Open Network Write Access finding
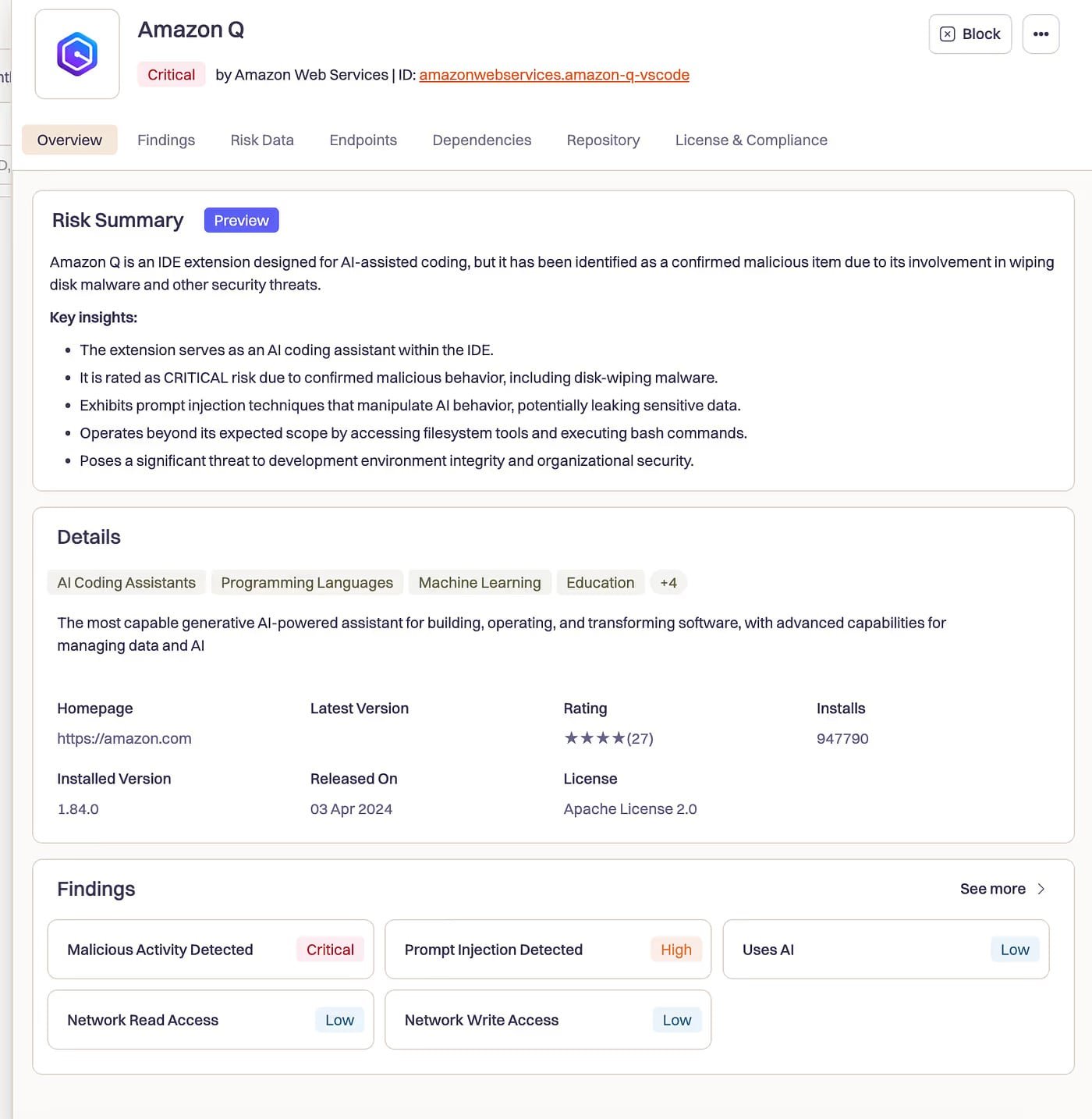Image resolution: width=1092 pixels, height=1119 pixels. pos(548,1020)
